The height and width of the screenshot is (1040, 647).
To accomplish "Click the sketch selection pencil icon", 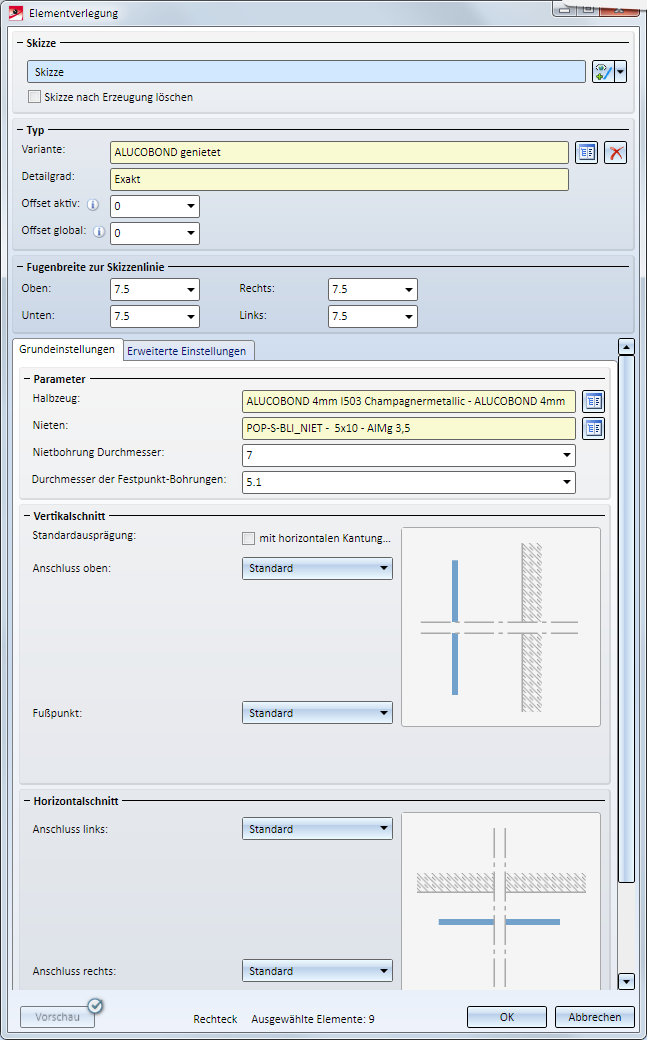I will pyautogui.click(x=603, y=72).
